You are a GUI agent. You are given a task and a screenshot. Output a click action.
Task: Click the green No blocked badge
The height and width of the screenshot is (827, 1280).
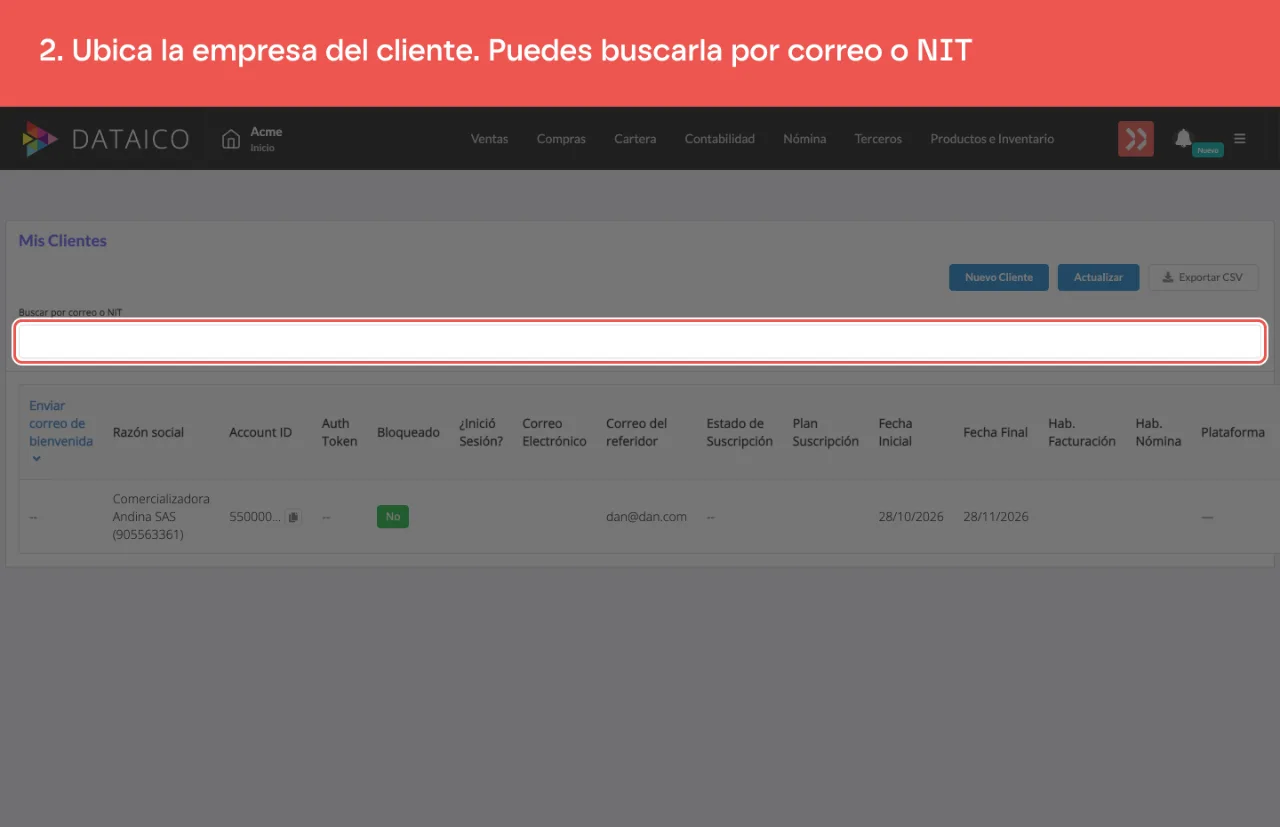coord(393,516)
